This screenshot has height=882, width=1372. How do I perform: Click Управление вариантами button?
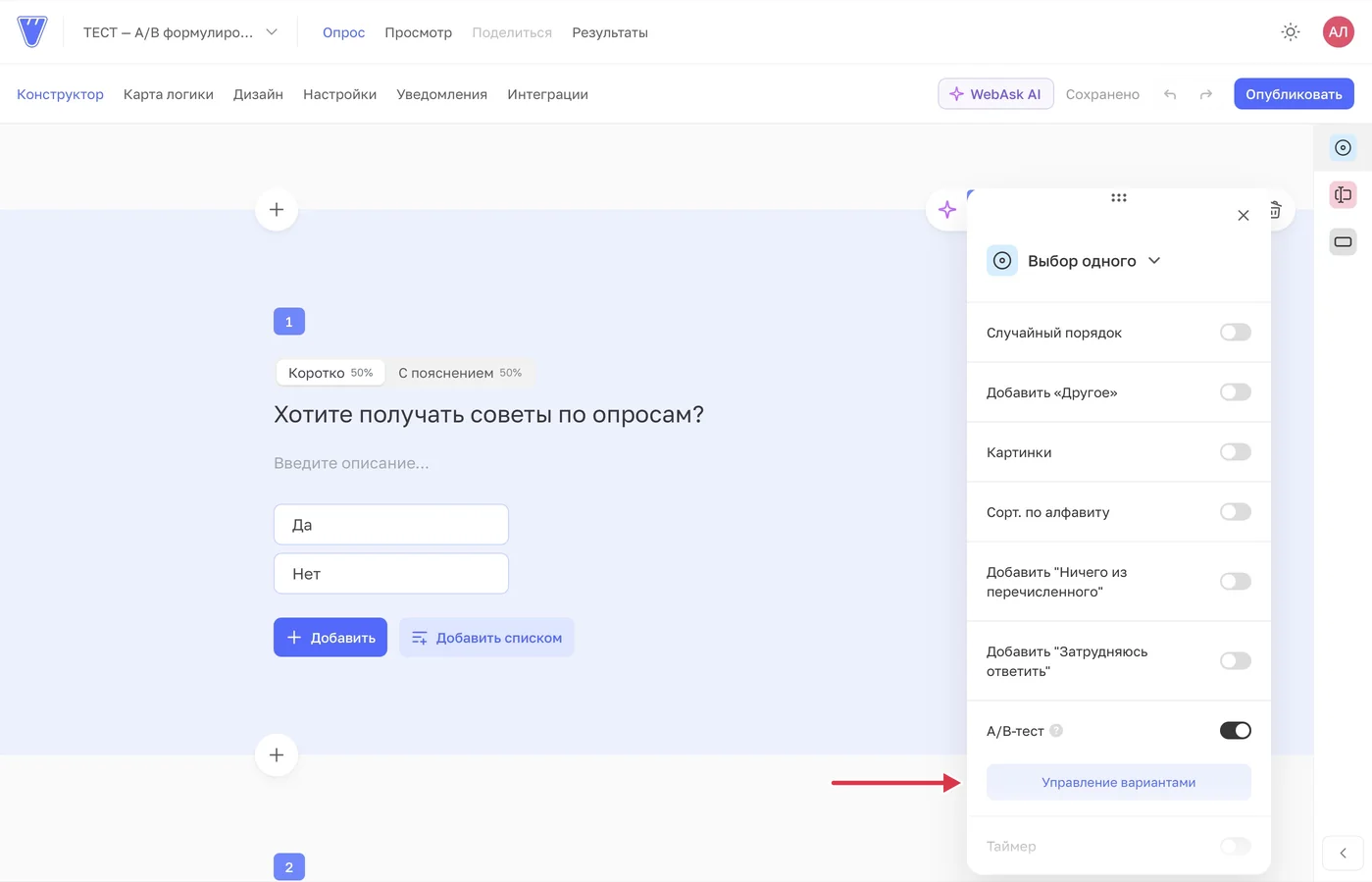click(x=1119, y=783)
